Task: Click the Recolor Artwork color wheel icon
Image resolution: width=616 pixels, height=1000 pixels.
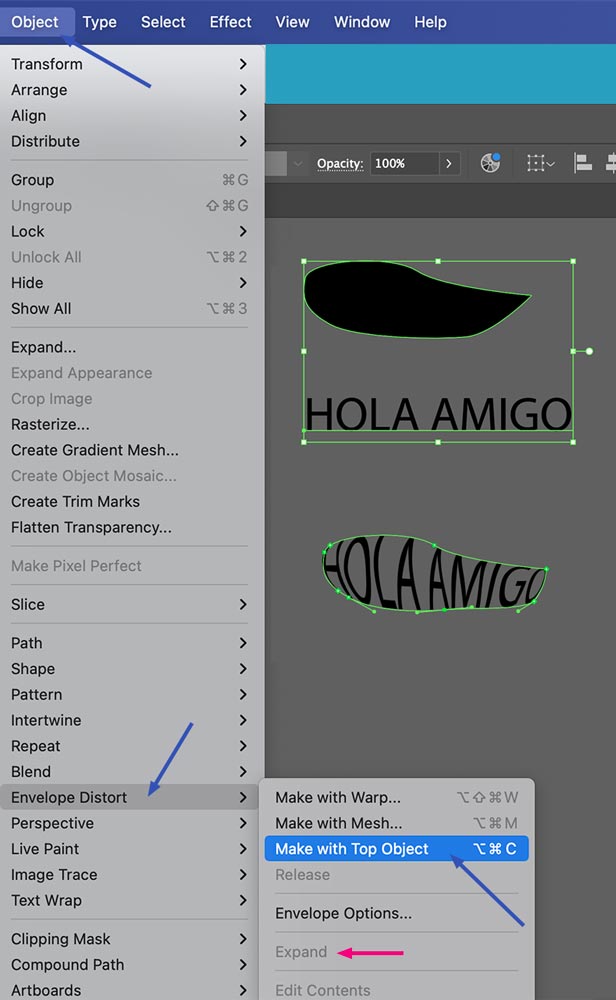Action: pyautogui.click(x=490, y=163)
